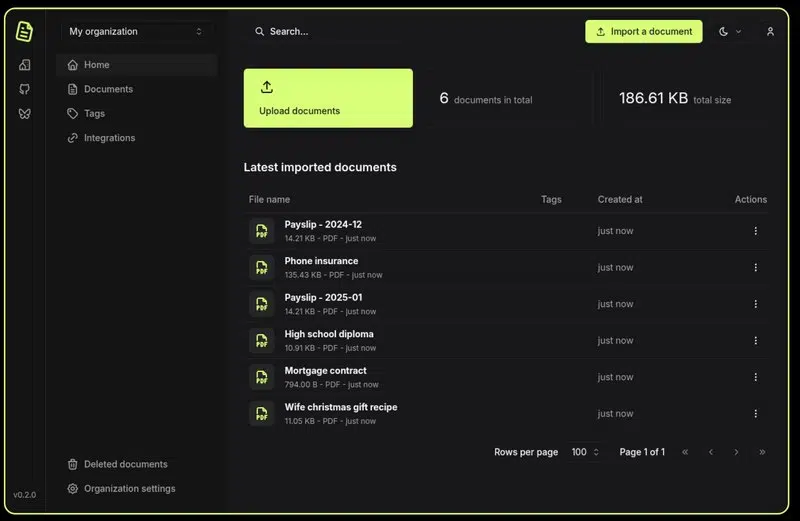Viewport: 800px width, 521px height.
Task: Open the Phone insurance document
Action: tap(321, 261)
